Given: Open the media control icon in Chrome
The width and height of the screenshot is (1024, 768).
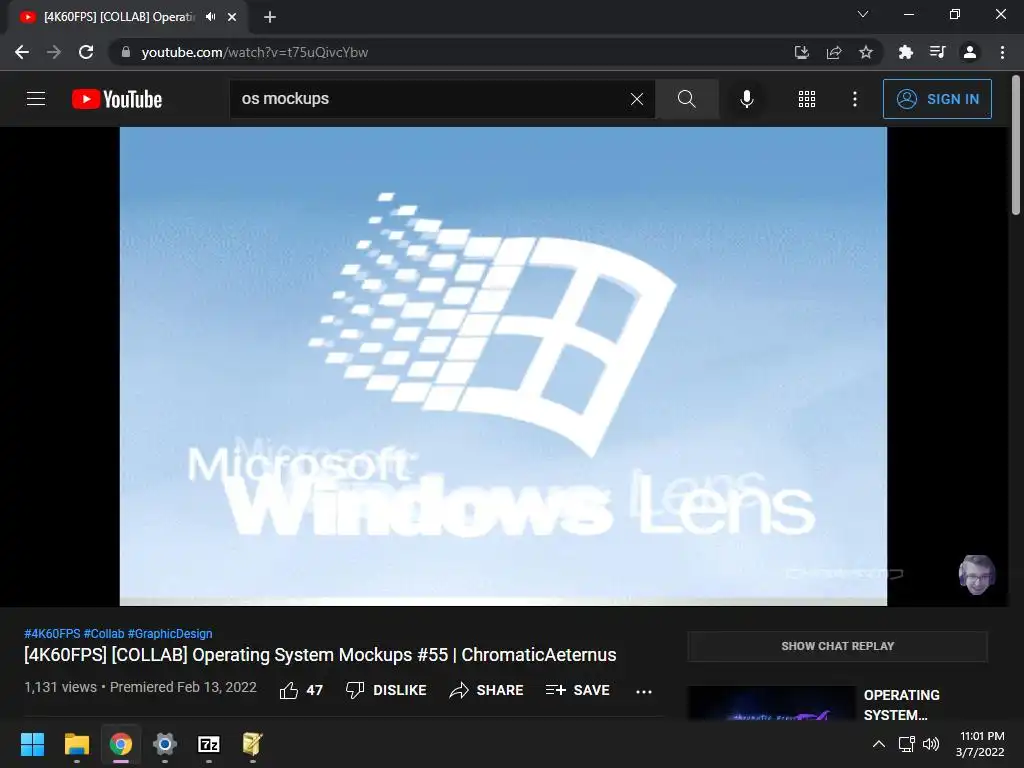Looking at the screenshot, I should (937, 52).
